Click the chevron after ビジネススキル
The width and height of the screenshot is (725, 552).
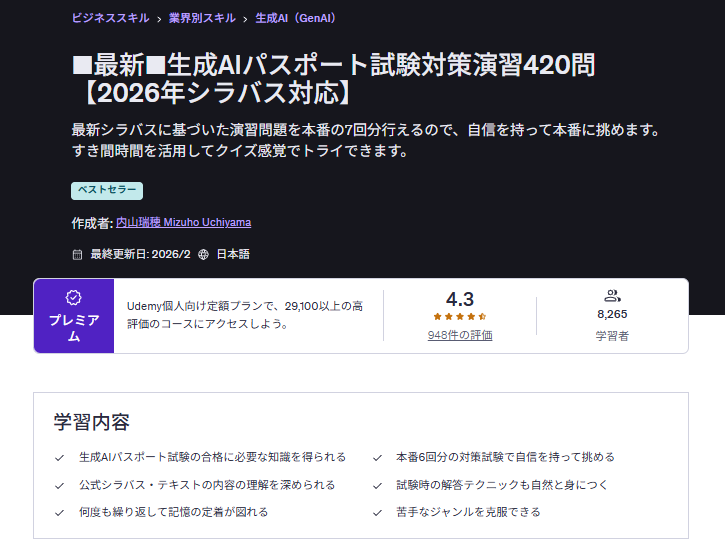pos(159,18)
